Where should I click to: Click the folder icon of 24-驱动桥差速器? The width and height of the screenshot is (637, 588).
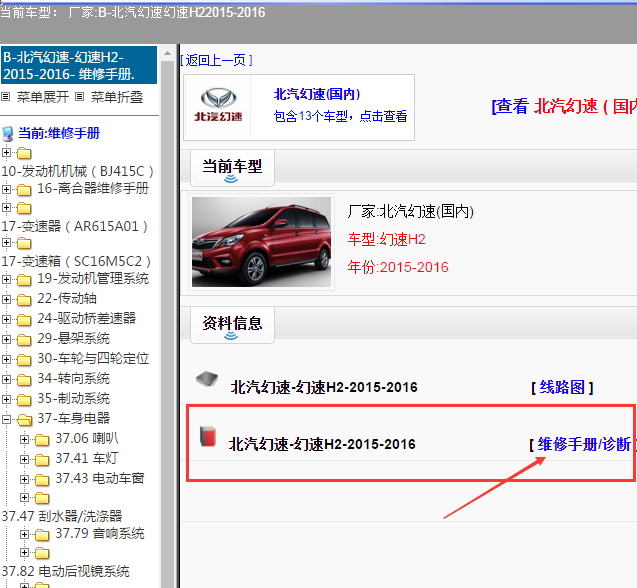(24, 319)
